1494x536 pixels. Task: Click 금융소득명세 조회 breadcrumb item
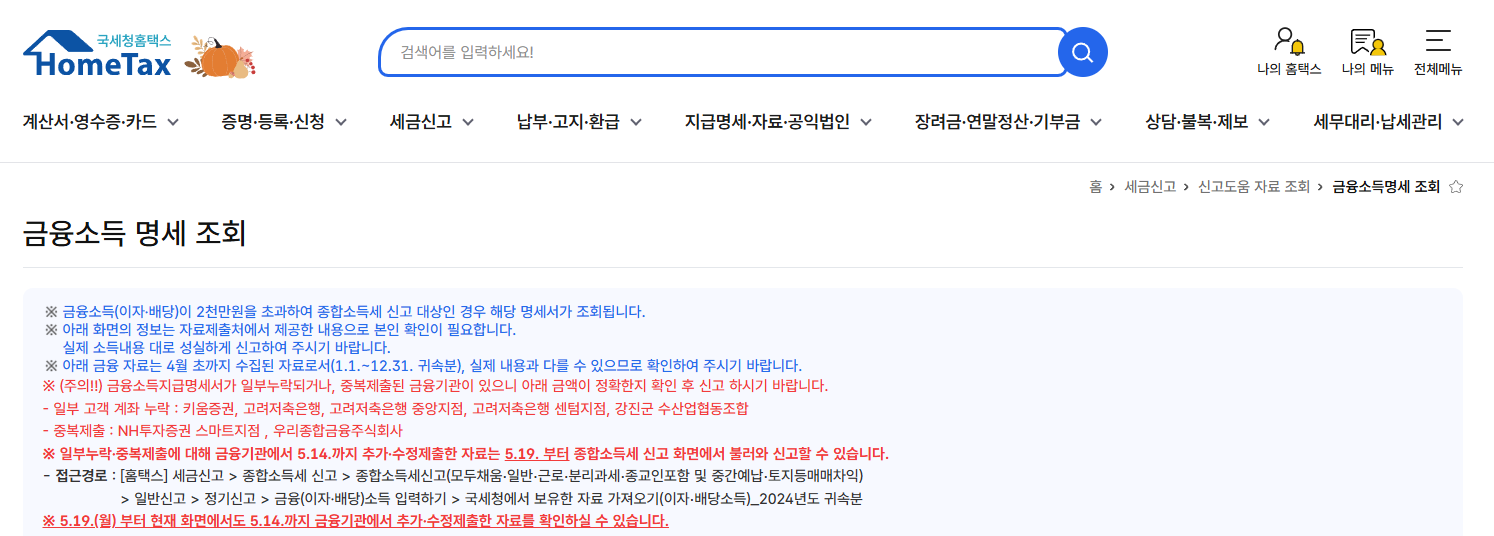tap(1386, 187)
